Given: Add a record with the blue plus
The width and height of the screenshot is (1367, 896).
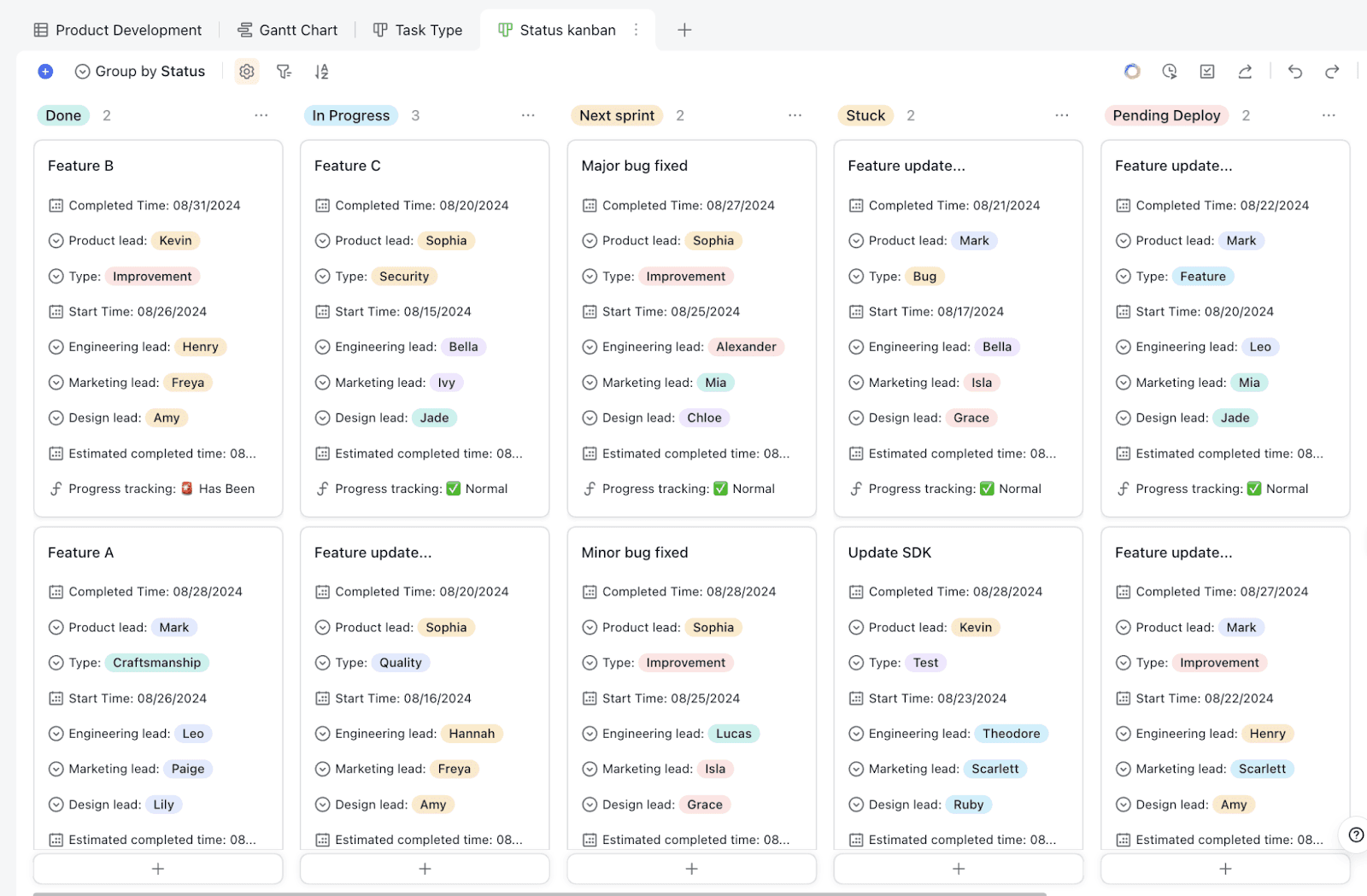Looking at the screenshot, I should click(x=44, y=71).
